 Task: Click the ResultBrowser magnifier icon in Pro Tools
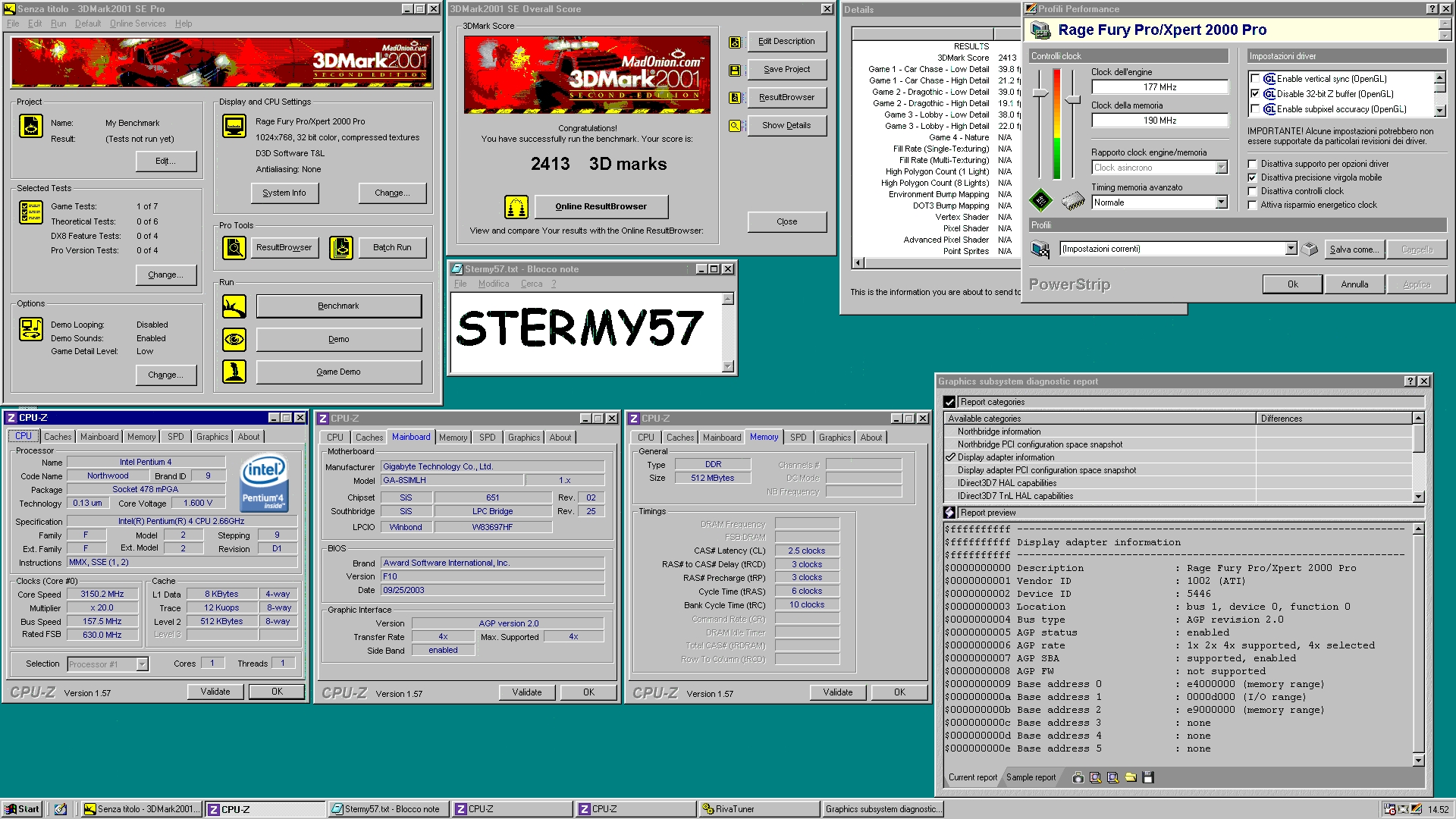click(234, 248)
